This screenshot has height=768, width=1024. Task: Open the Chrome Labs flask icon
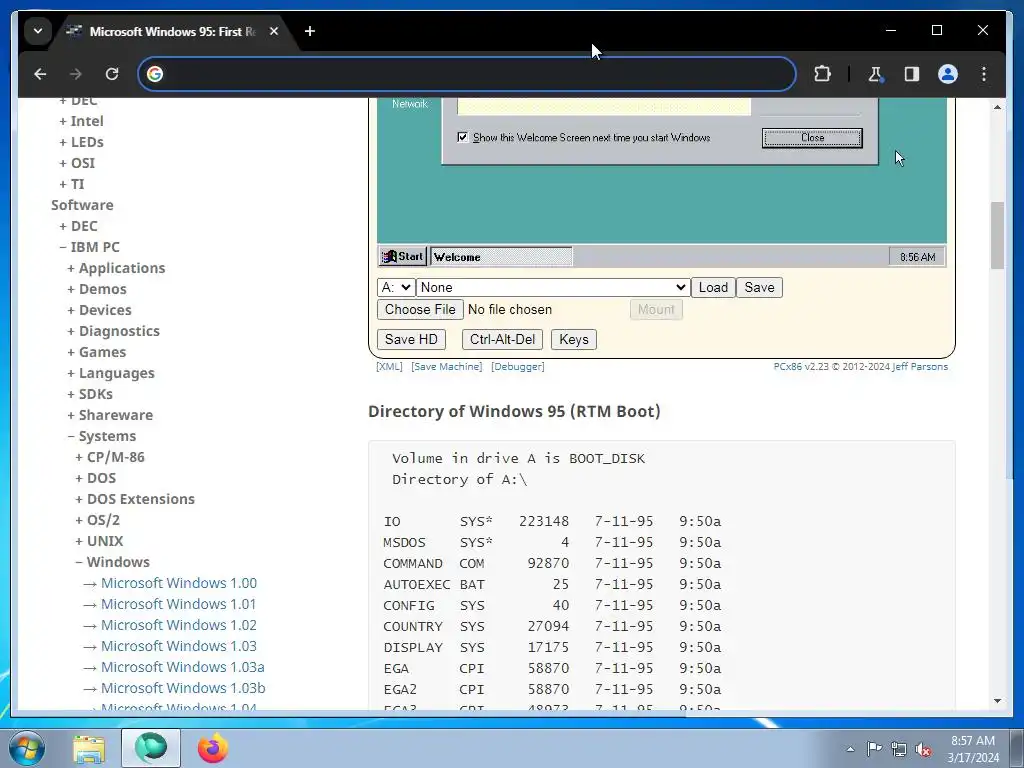[875, 74]
